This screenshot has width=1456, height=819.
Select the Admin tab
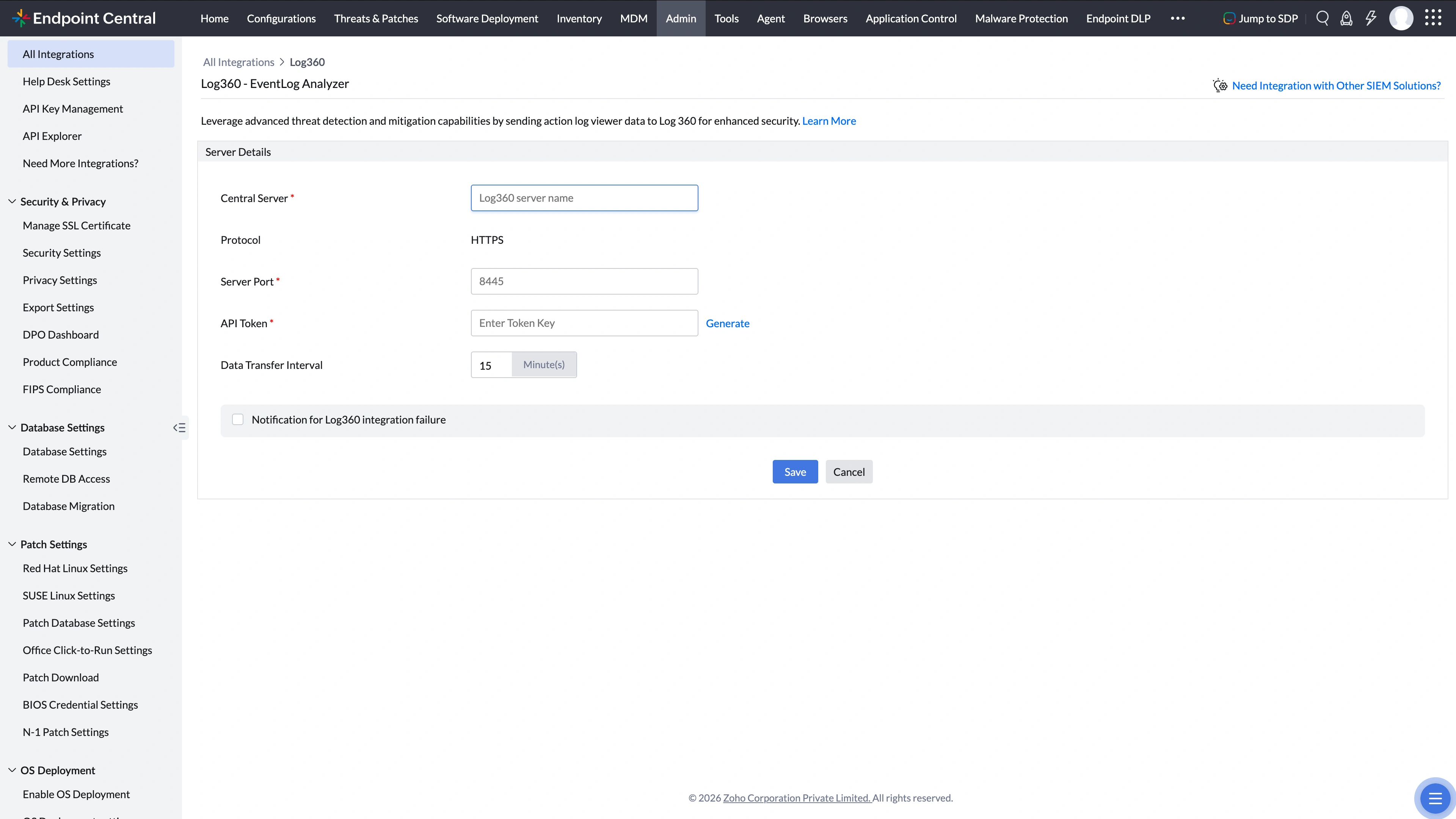681,18
